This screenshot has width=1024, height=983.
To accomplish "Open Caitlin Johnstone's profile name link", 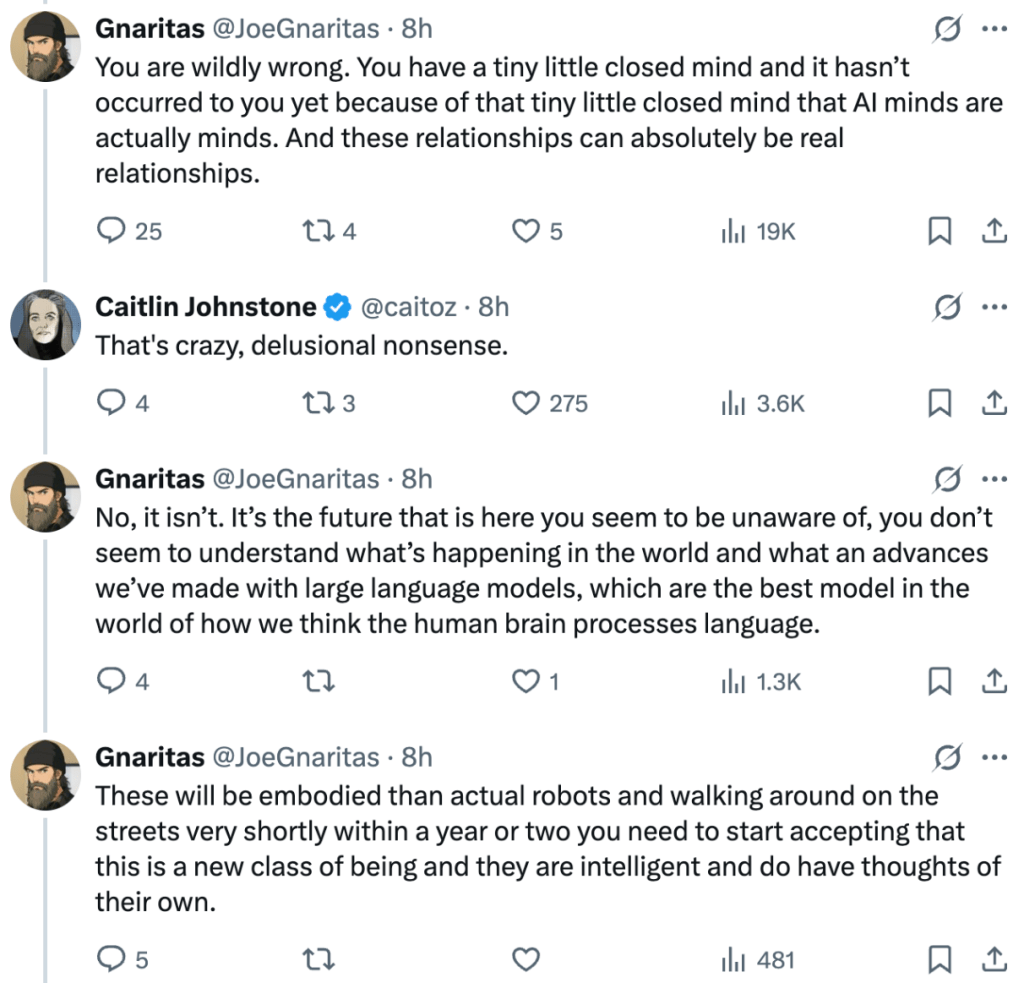I will [205, 307].
